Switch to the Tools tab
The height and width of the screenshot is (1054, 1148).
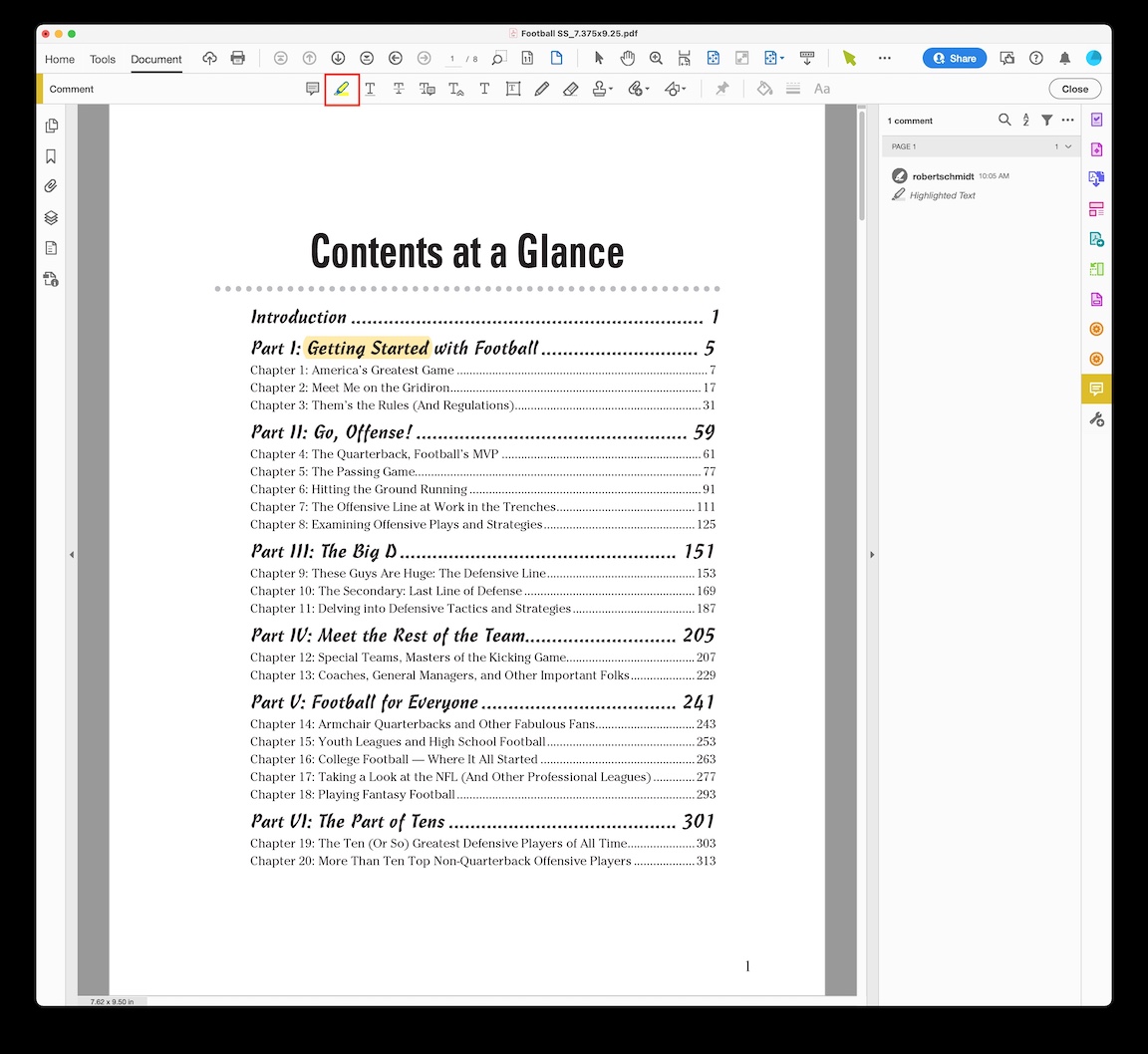click(103, 60)
